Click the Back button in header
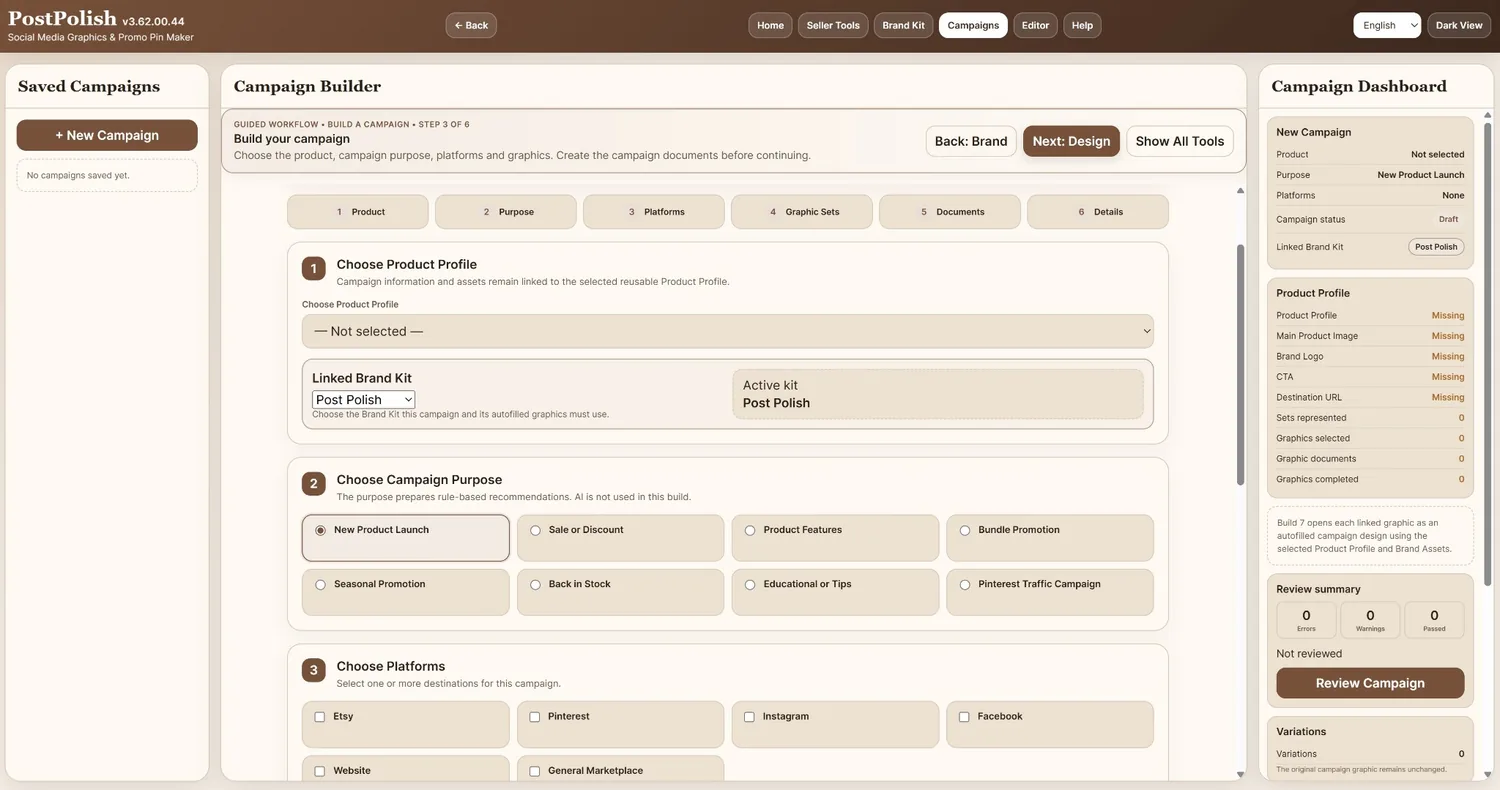This screenshot has height=790, width=1500. tap(471, 25)
